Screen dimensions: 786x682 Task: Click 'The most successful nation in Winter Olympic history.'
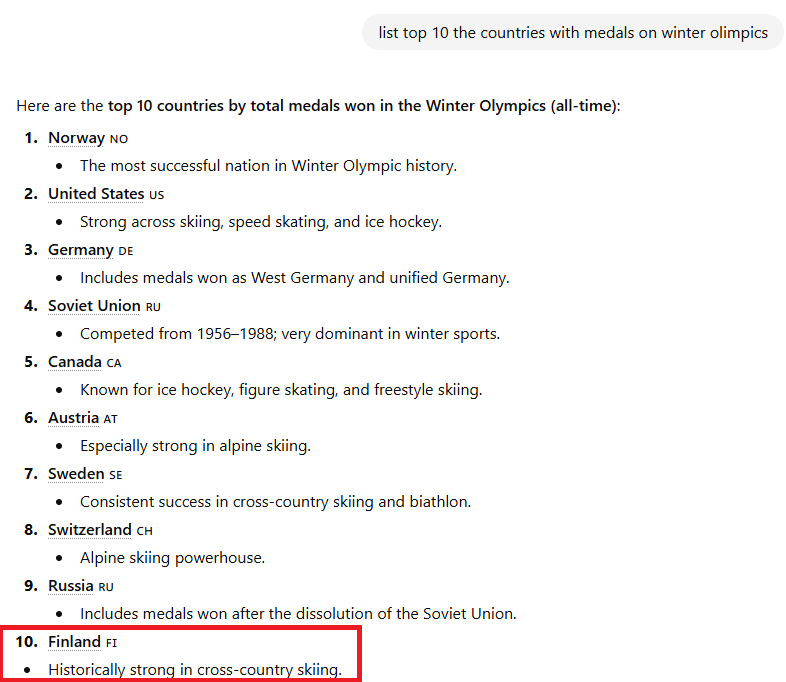pos(269,166)
